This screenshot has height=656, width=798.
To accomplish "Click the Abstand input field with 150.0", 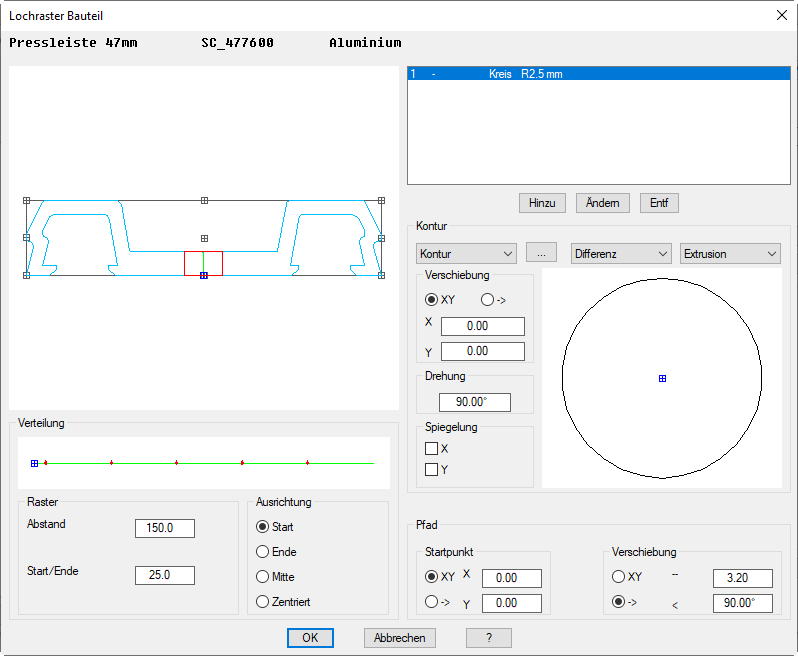I will pos(164,528).
